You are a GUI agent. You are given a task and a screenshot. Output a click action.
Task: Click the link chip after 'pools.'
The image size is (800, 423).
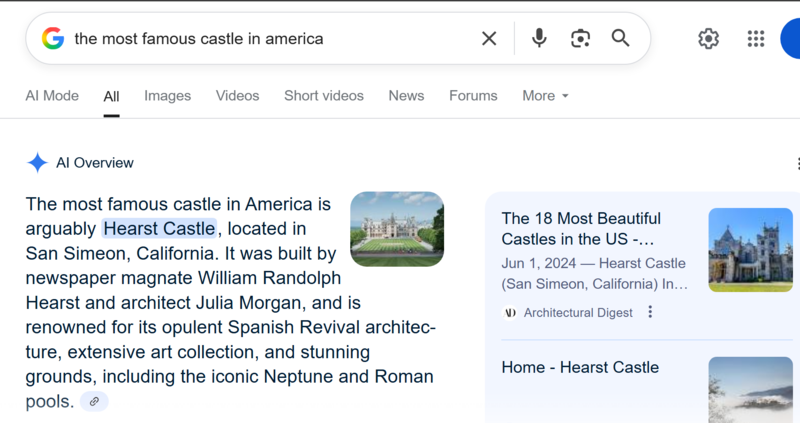(x=94, y=402)
